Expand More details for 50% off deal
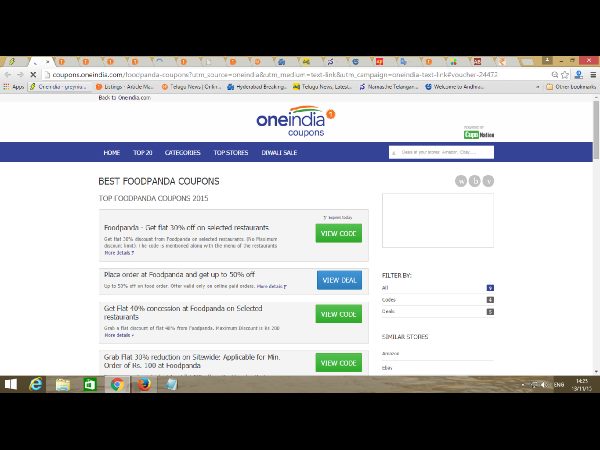Viewport: 600px width, 450px height. point(270,287)
